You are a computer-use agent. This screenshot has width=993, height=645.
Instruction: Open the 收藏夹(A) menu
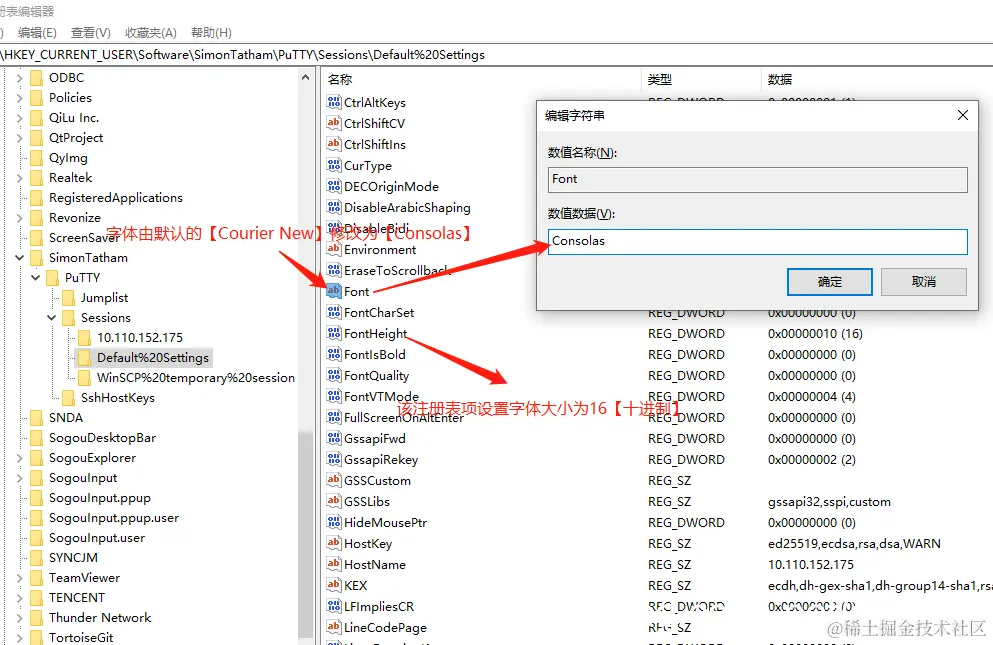(x=151, y=32)
